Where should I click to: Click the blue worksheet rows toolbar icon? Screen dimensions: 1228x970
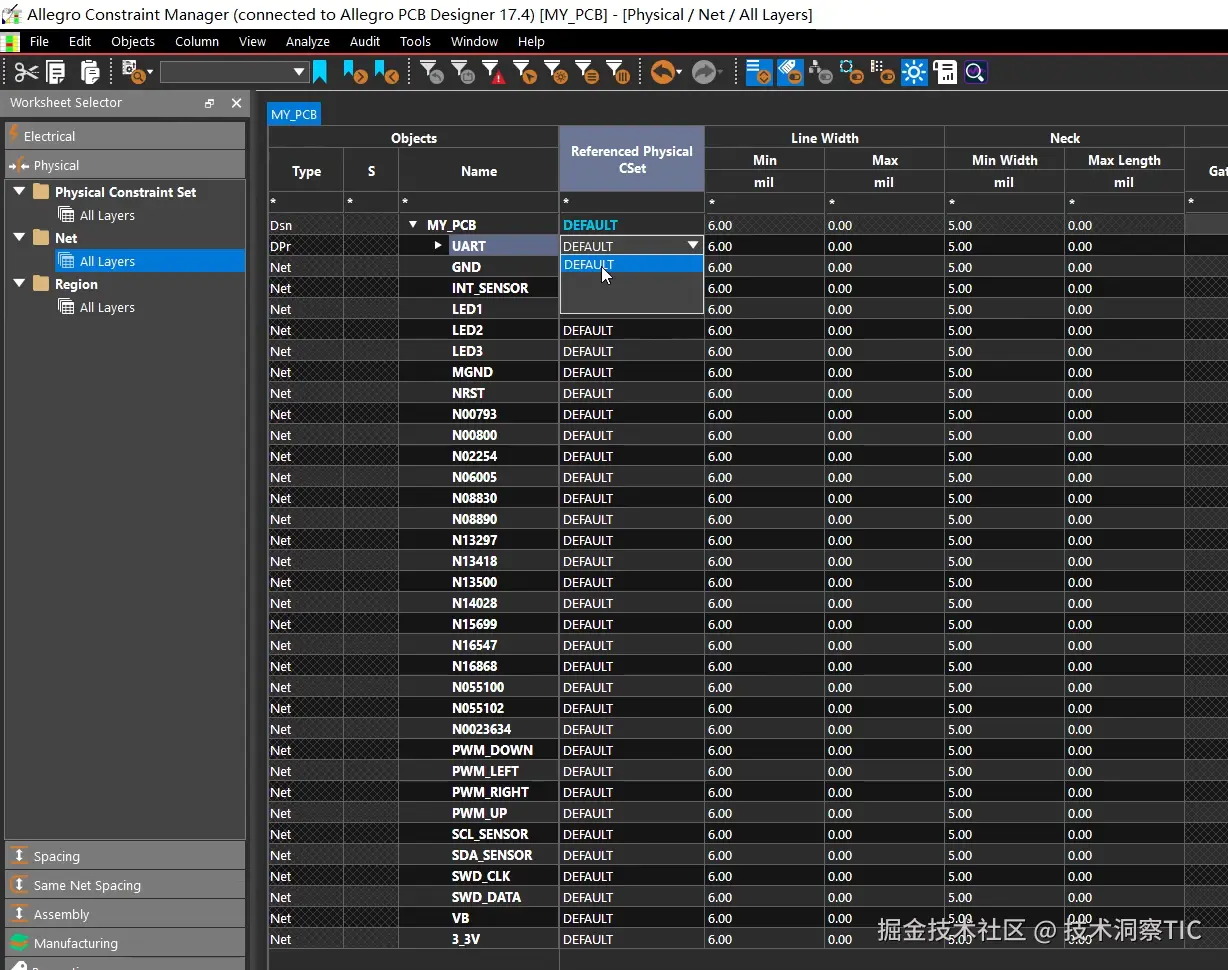click(x=759, y=72)
